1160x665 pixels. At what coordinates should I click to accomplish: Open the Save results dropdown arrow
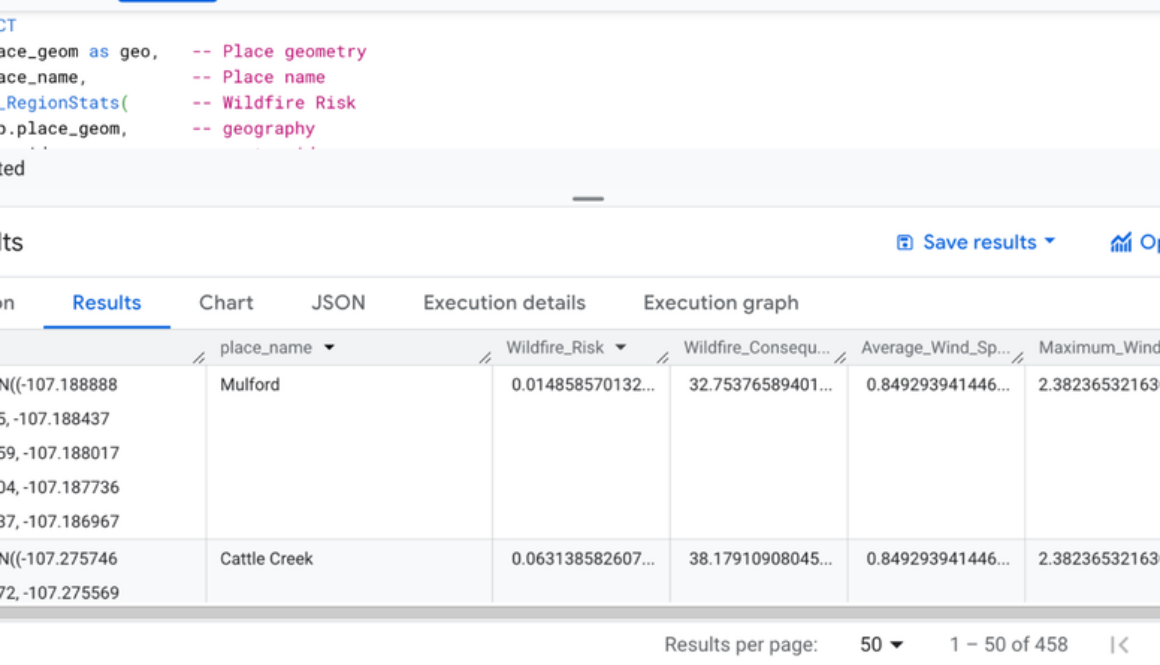click(1048, 242)
